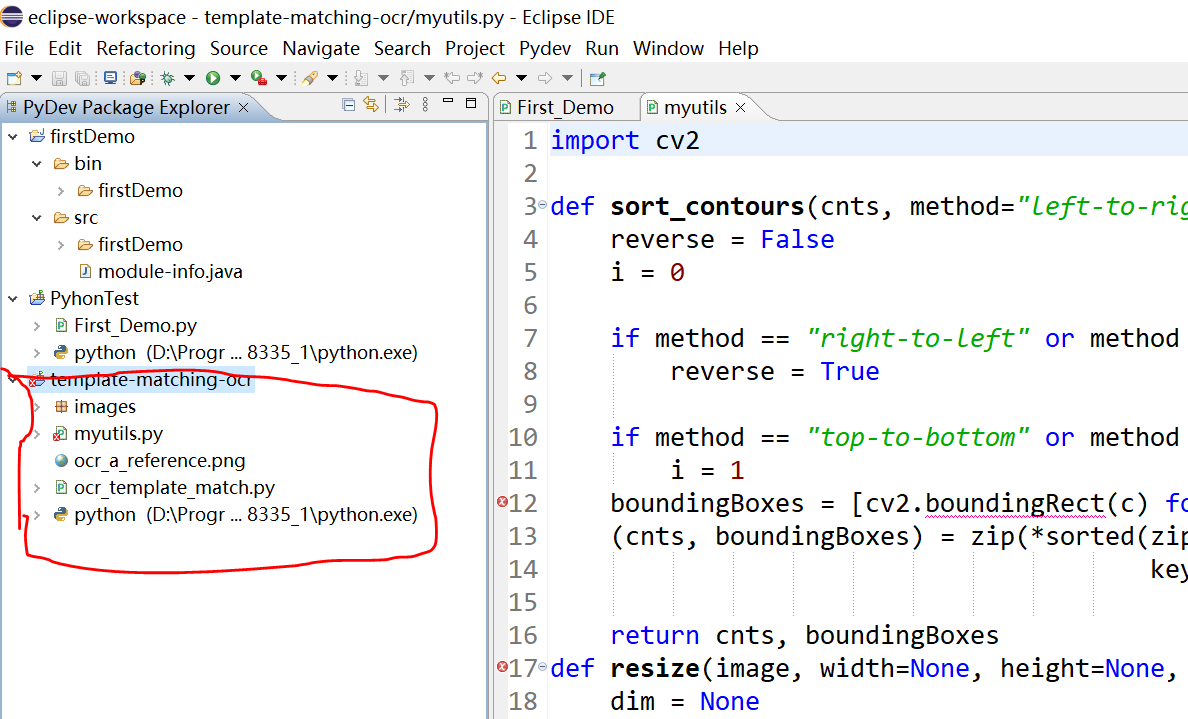The height and width of the screenshot is (719, 1188).
Task: Open Package Explorer filters icon
Action: (402, 105)
